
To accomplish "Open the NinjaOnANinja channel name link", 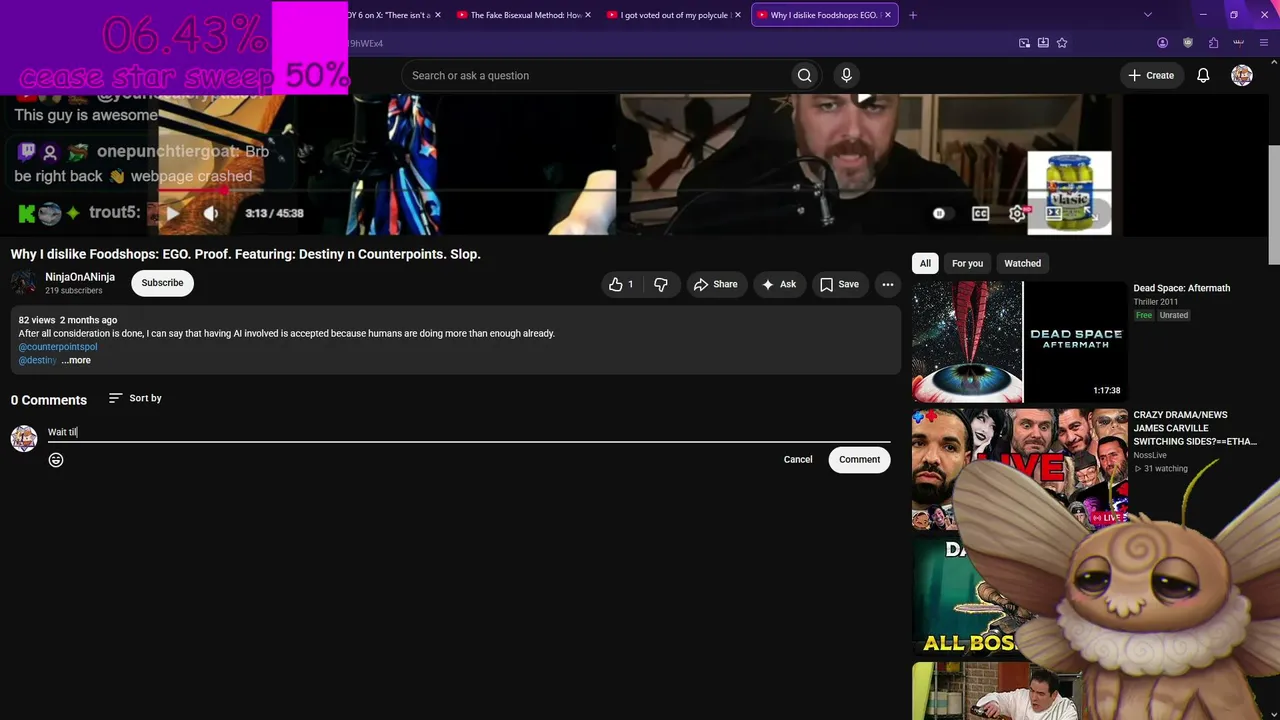I will pos(80,277).
